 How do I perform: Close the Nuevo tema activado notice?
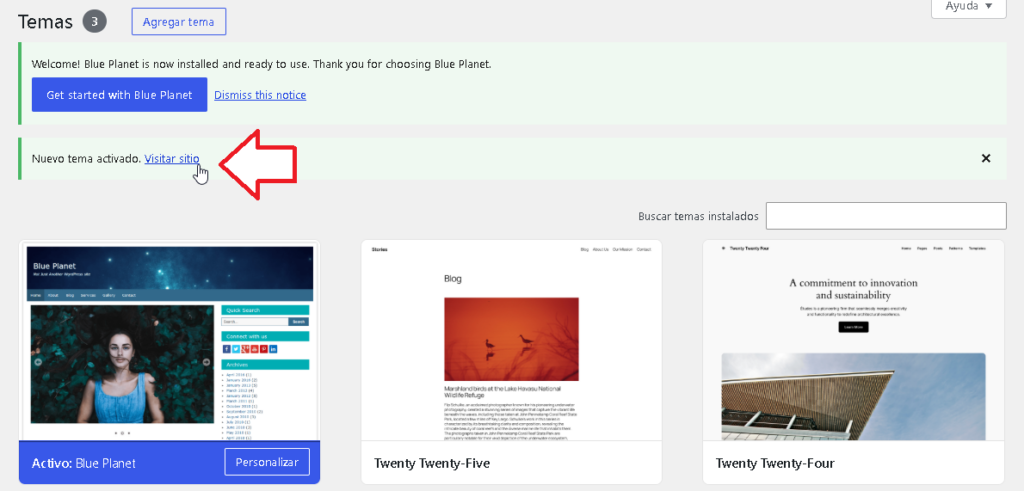click(x=986, y=158)
